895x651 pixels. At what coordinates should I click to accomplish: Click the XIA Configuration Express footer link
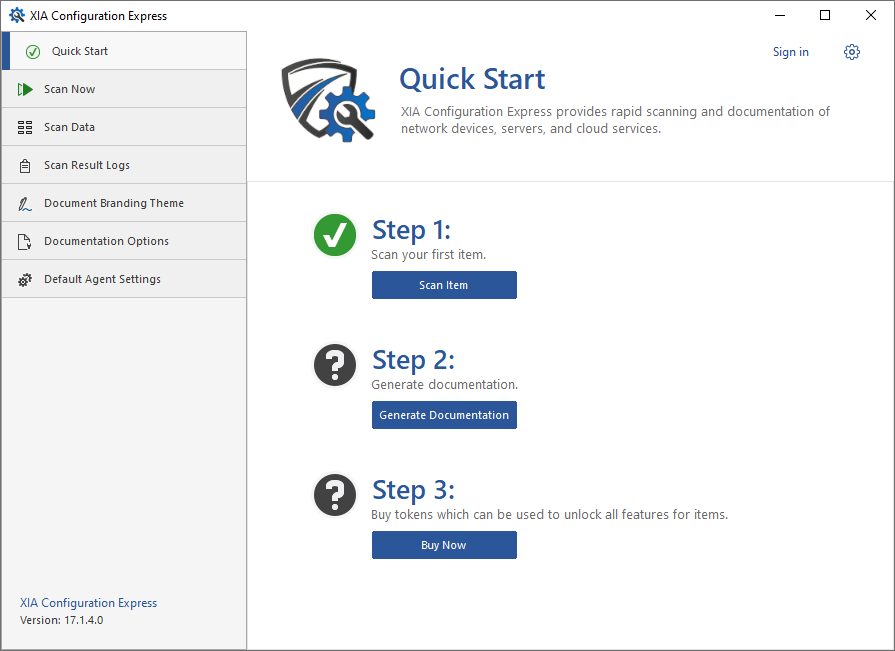(x=88, y=603)
